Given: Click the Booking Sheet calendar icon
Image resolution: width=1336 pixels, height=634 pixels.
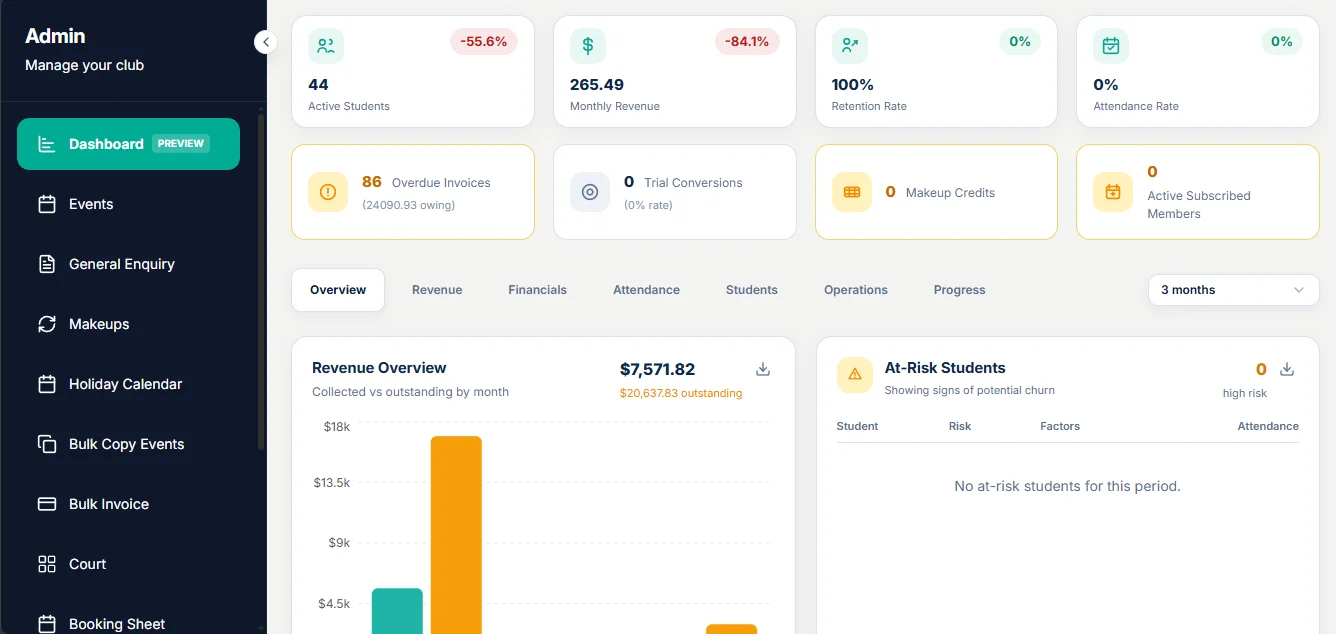Looking at the screenshot, I should (47, 624).
